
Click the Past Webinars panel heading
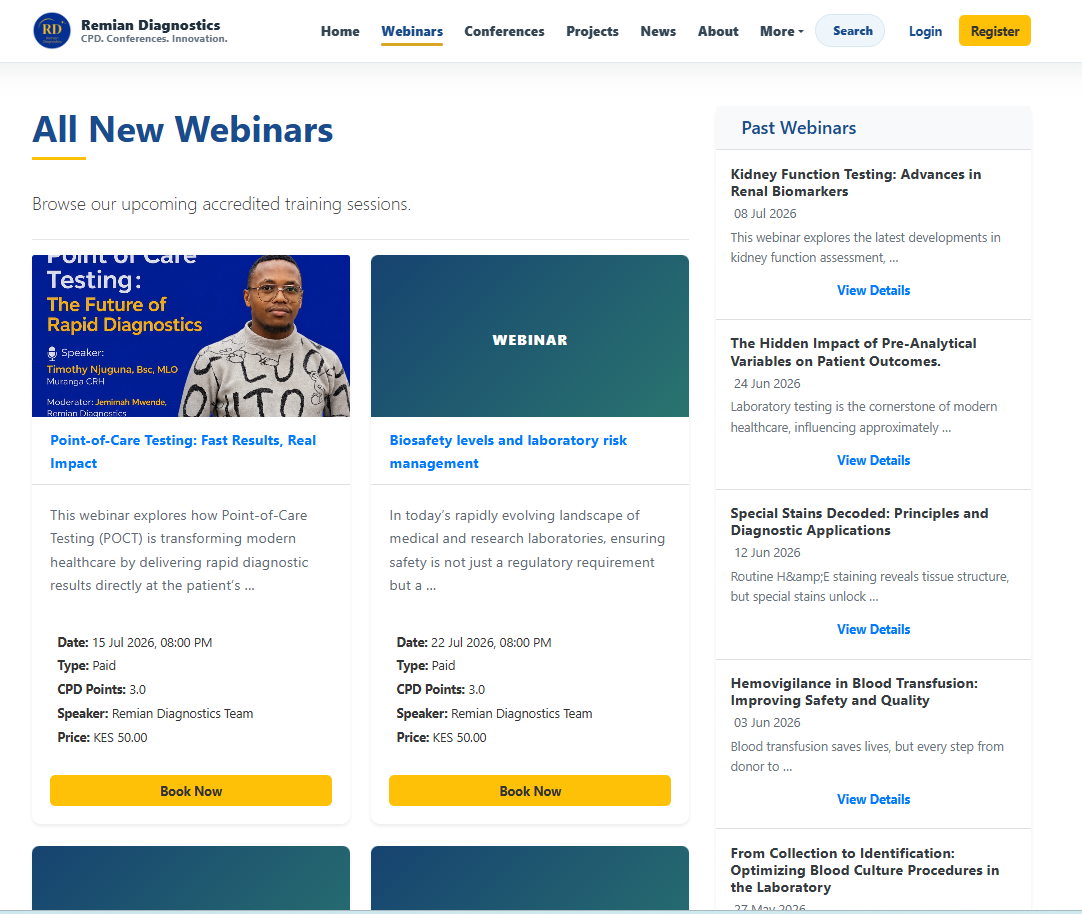tap(798, 128)
